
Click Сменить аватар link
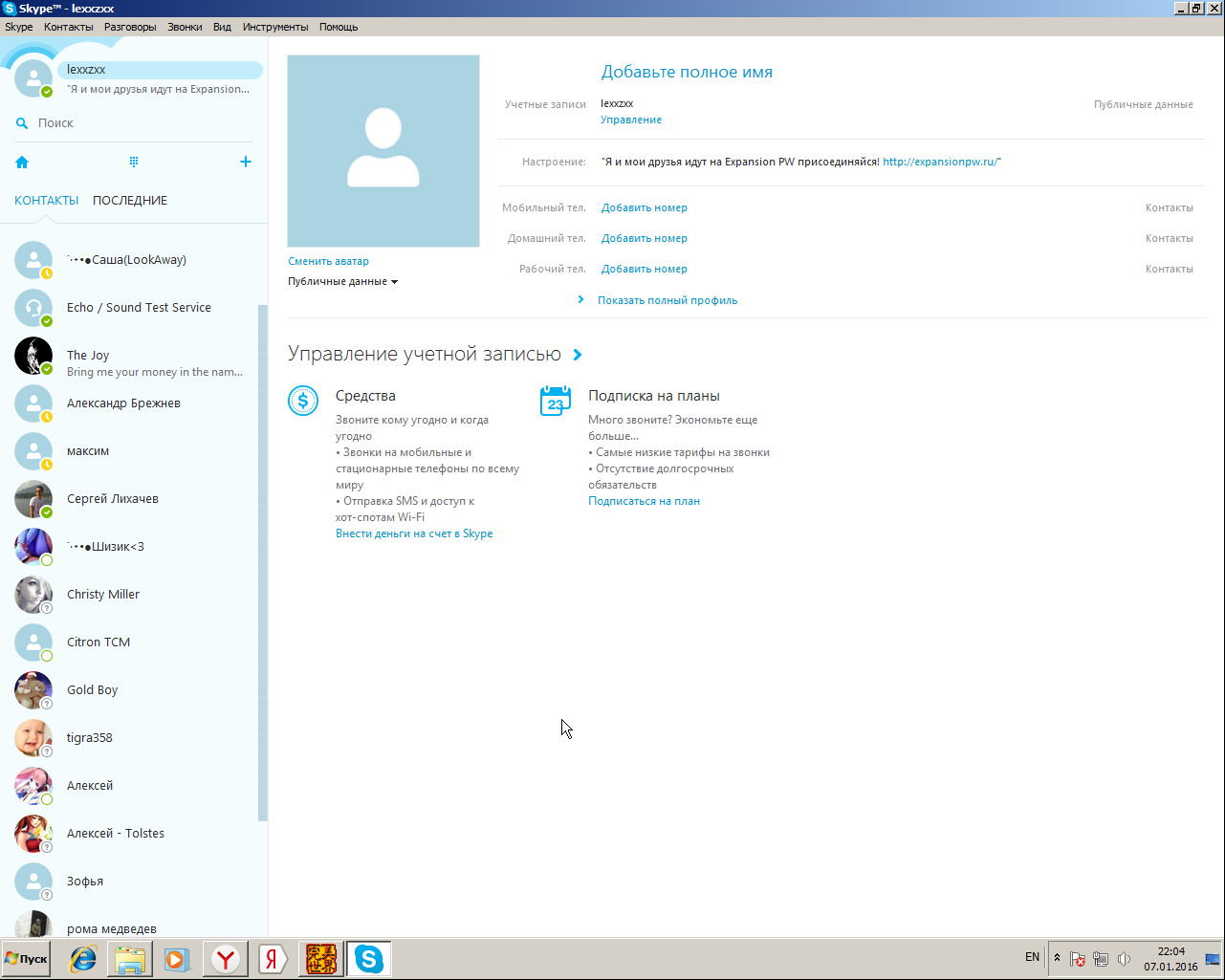(328, 262)
